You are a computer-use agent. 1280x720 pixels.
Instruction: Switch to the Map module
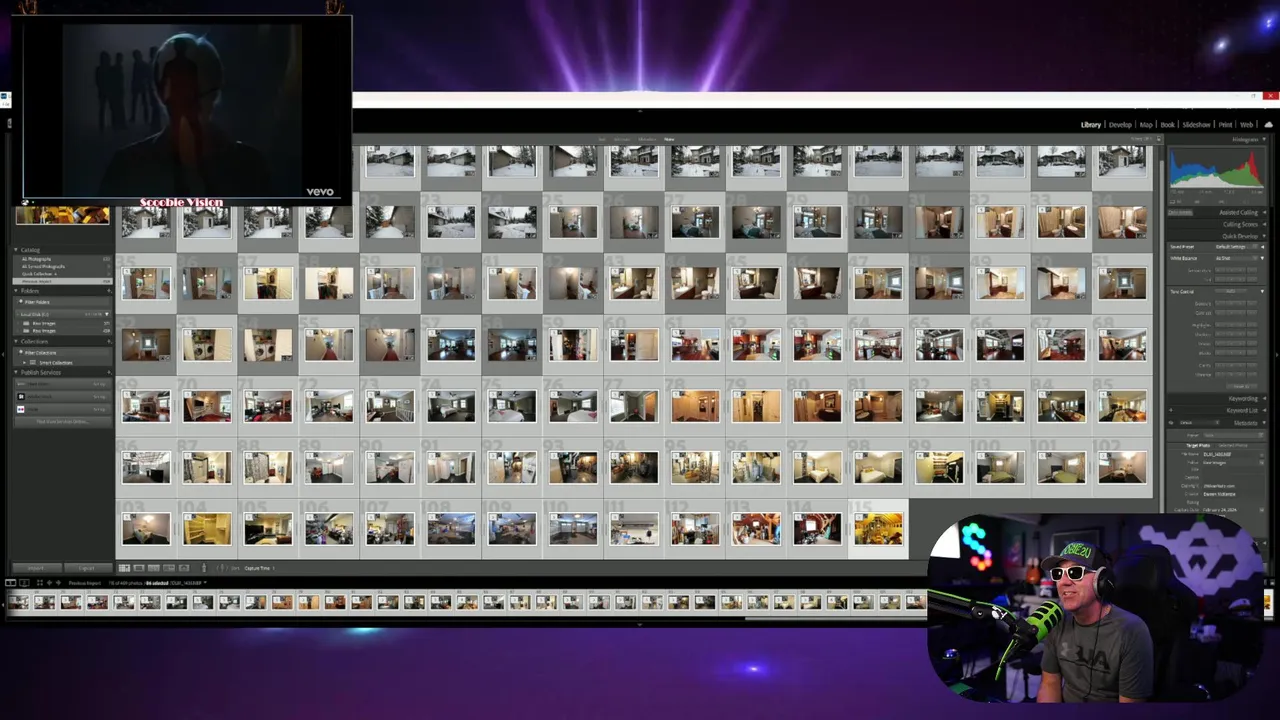pyautogui.click(x=1146, y=125)
